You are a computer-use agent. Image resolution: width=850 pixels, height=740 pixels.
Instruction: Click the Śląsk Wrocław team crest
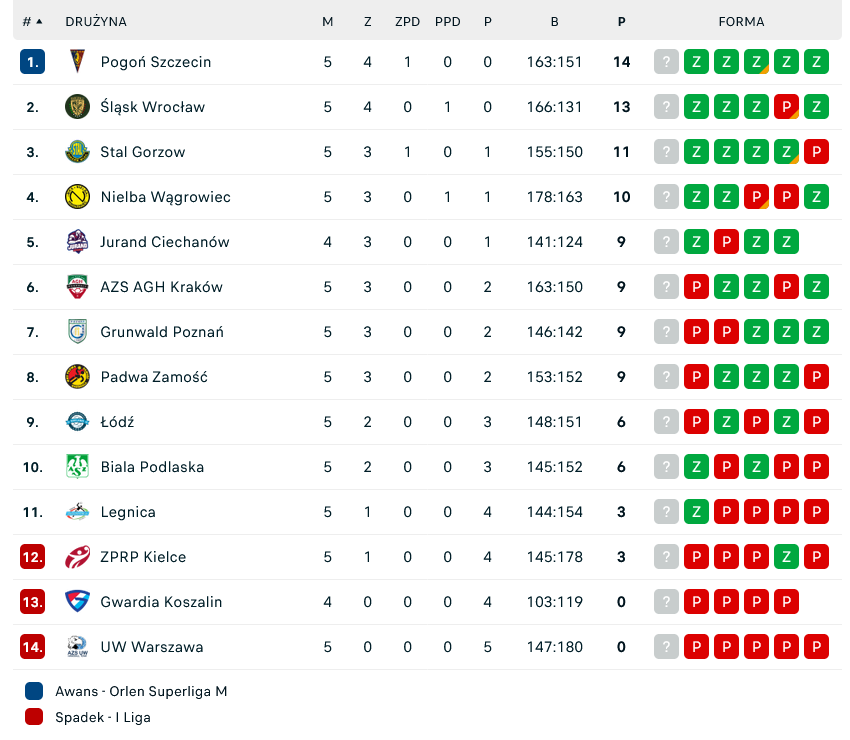[77, 107]
